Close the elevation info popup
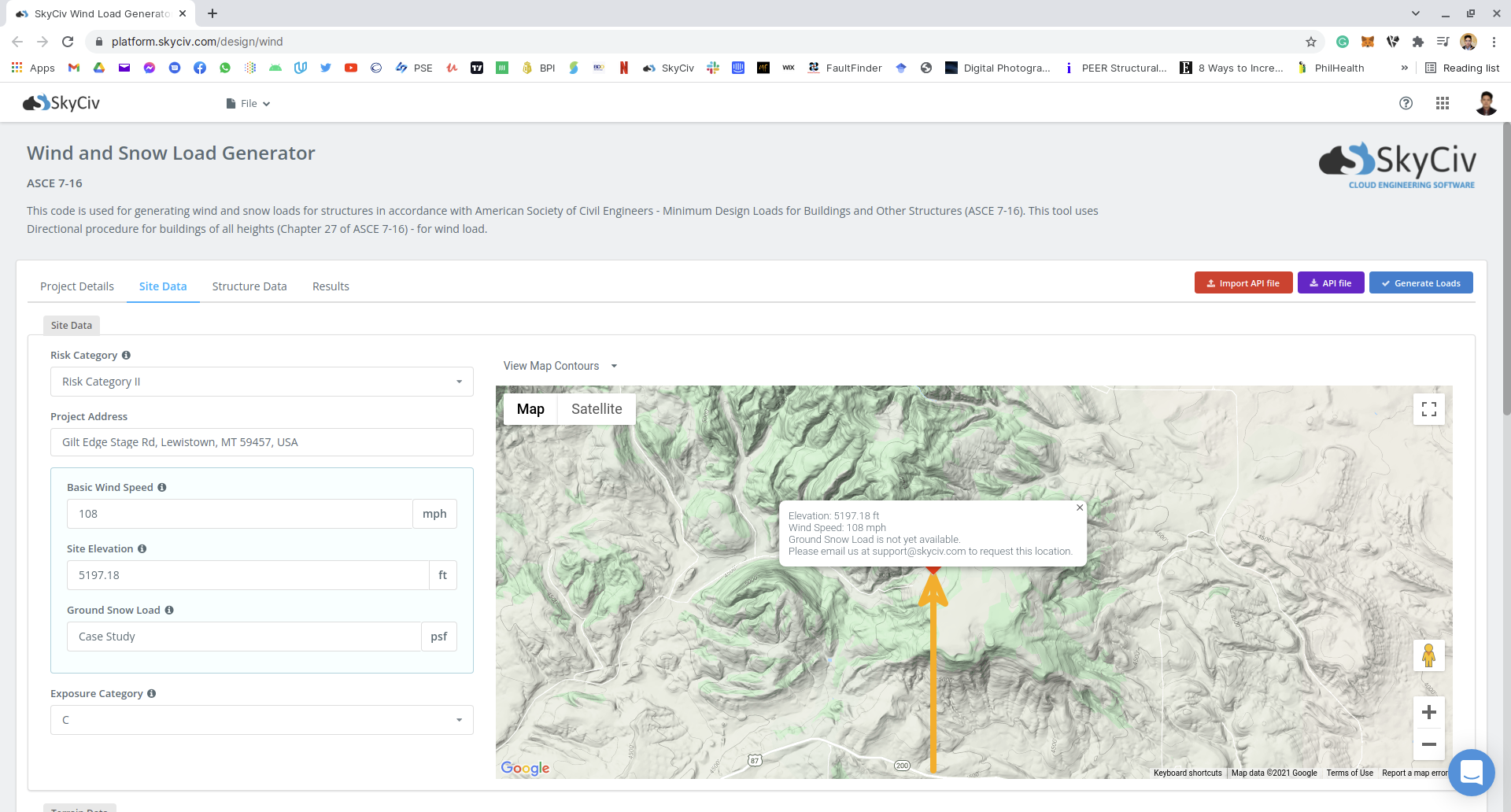1511x812 pixels. tap(1080, 507)
